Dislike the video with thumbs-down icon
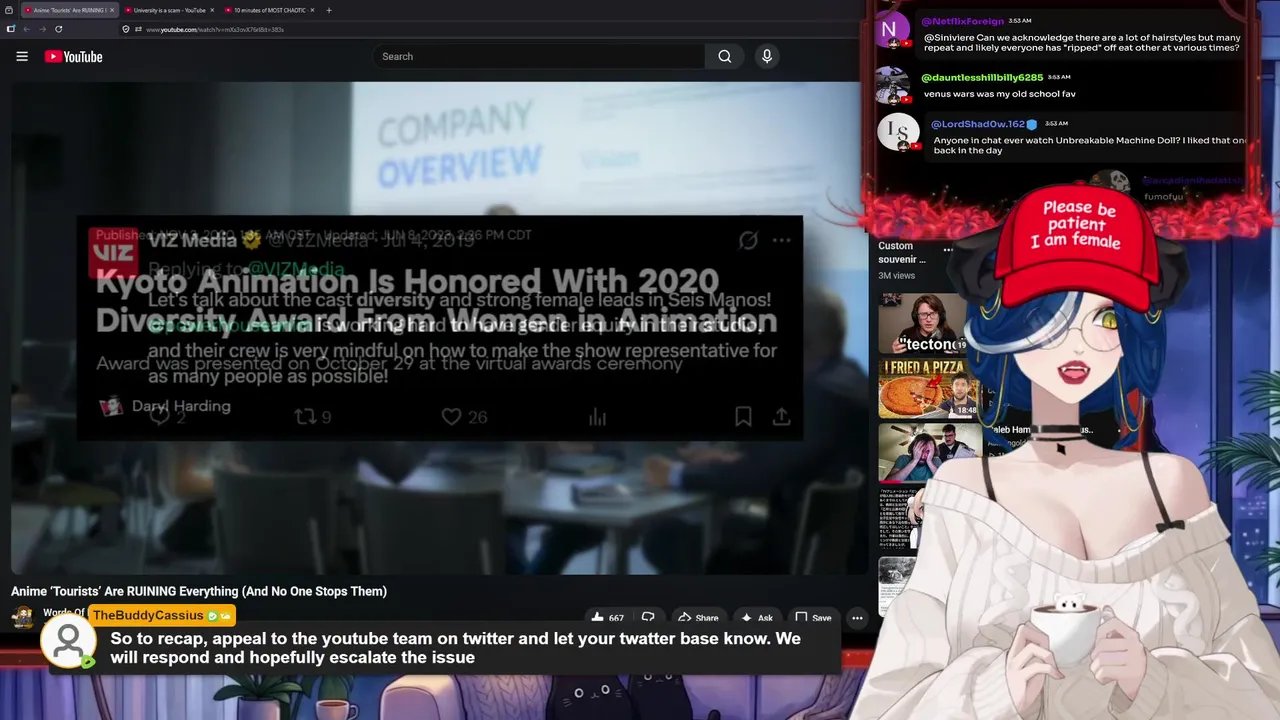The image size is (1280, 720). coord(648,618)
